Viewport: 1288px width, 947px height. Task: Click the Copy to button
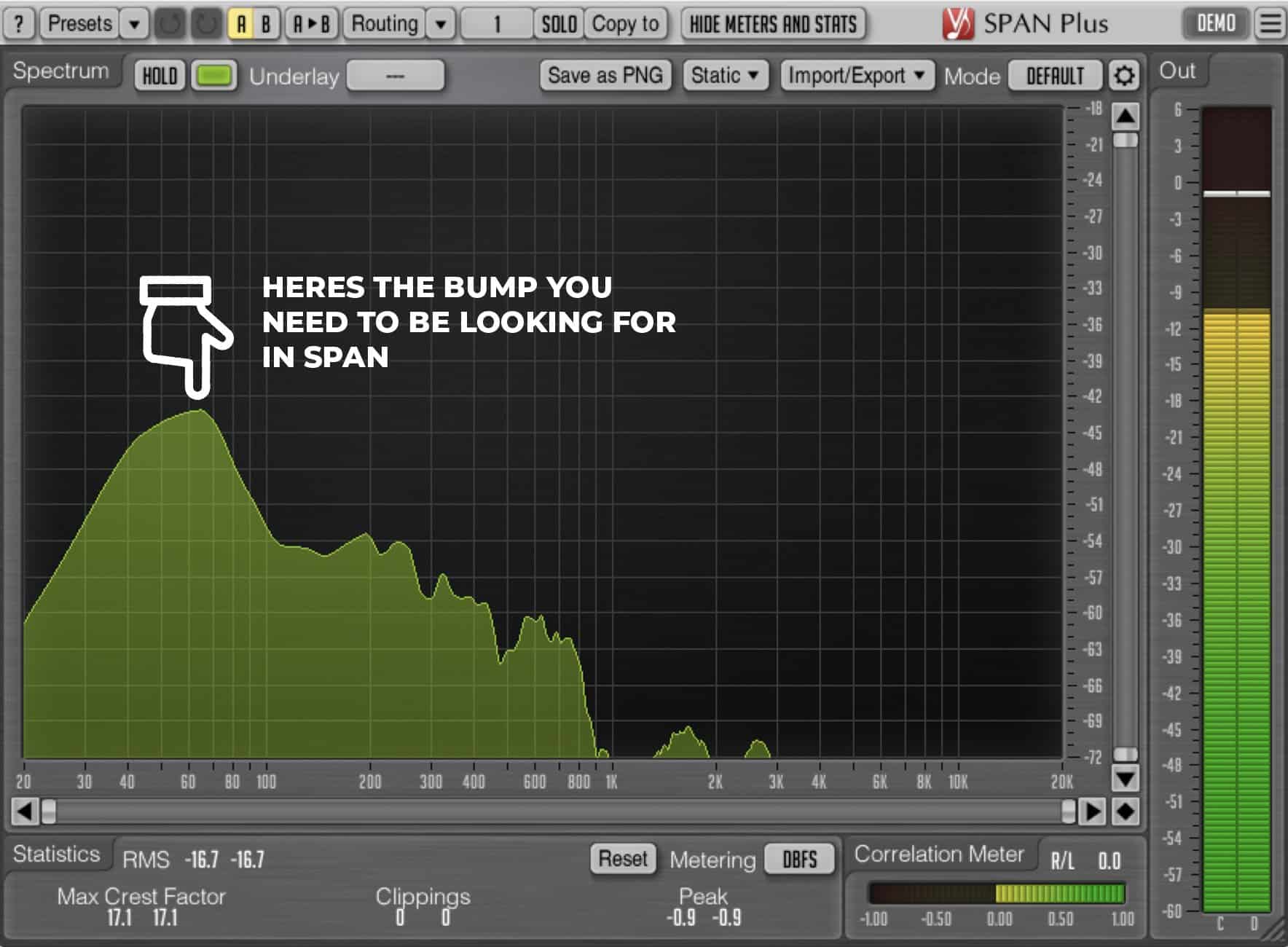(x=625, y=24)
